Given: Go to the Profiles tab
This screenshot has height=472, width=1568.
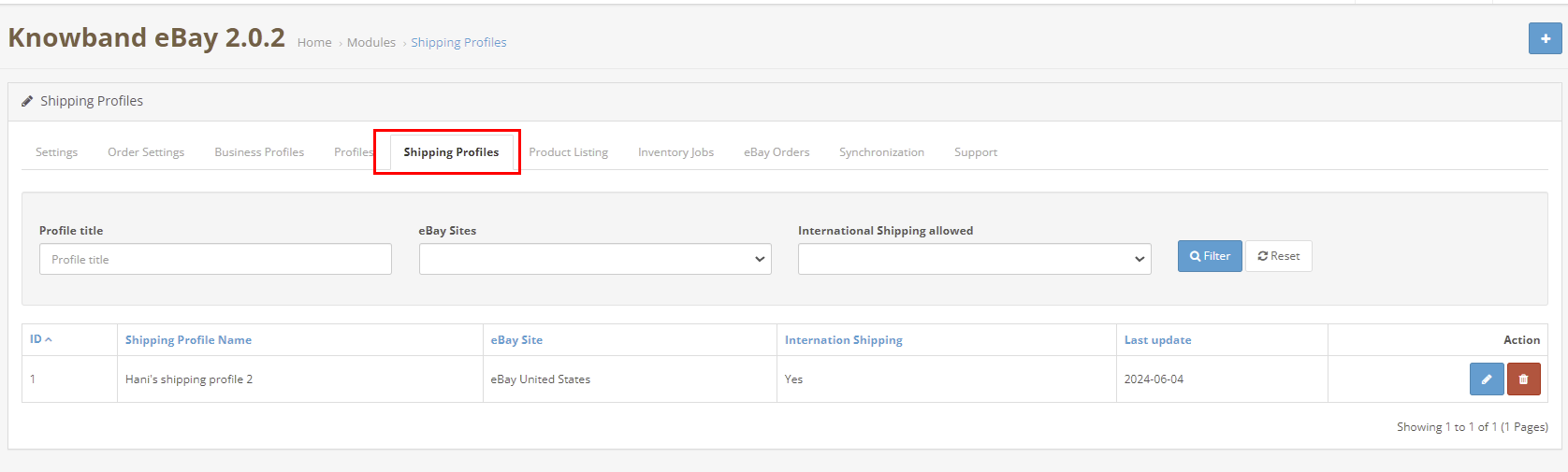Looking at the screenshot, I should (x=354, y=152).
